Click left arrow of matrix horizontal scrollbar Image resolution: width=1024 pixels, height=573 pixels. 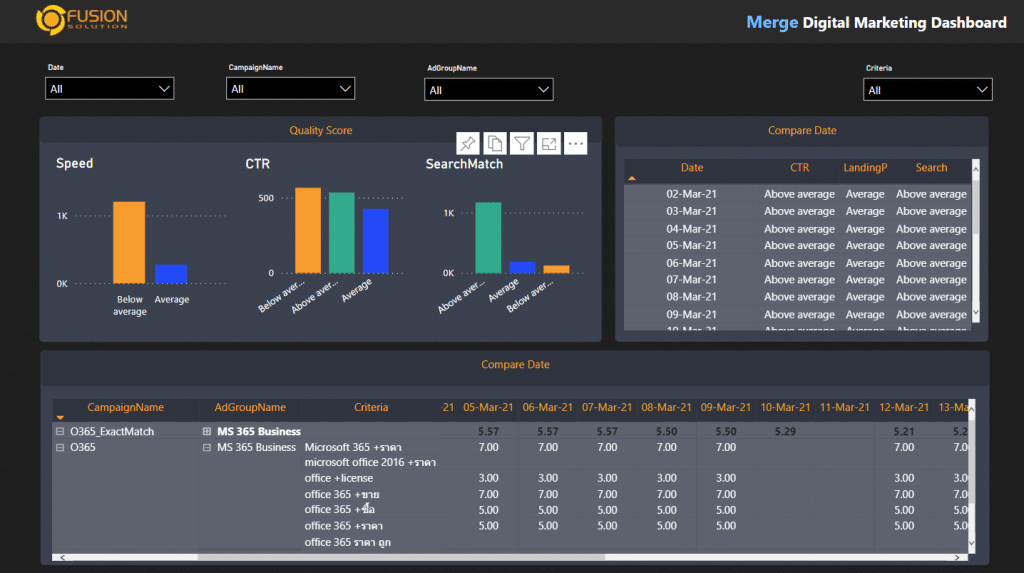click(x=62, y=557)
